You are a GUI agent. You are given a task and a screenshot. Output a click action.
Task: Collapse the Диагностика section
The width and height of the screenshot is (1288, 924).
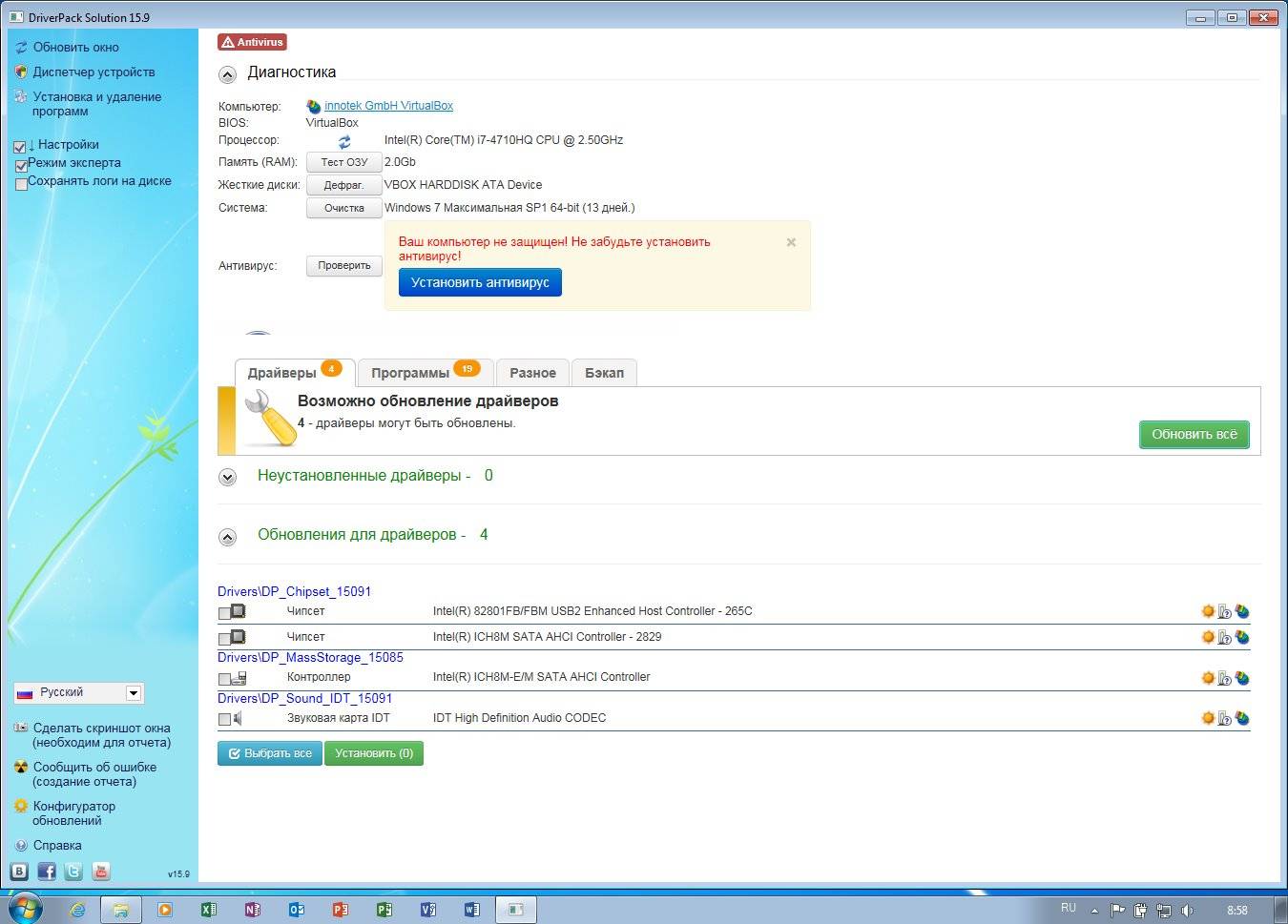pos(227,74)
